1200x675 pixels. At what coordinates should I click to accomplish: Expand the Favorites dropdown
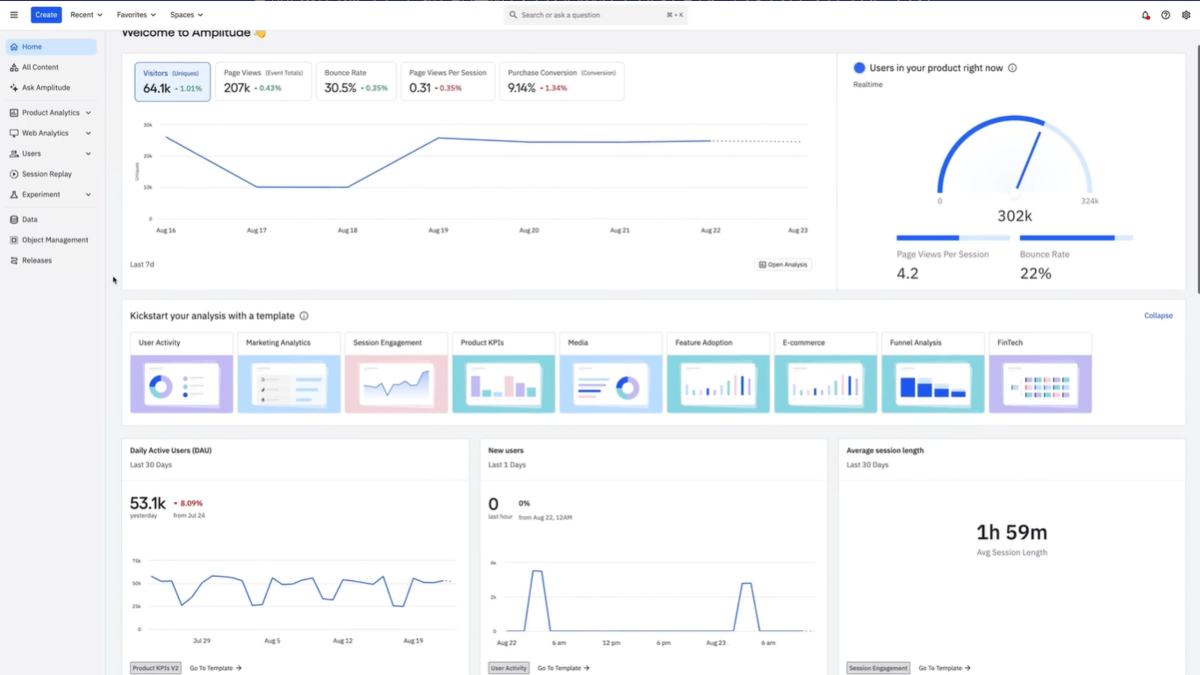coord(136,15)
